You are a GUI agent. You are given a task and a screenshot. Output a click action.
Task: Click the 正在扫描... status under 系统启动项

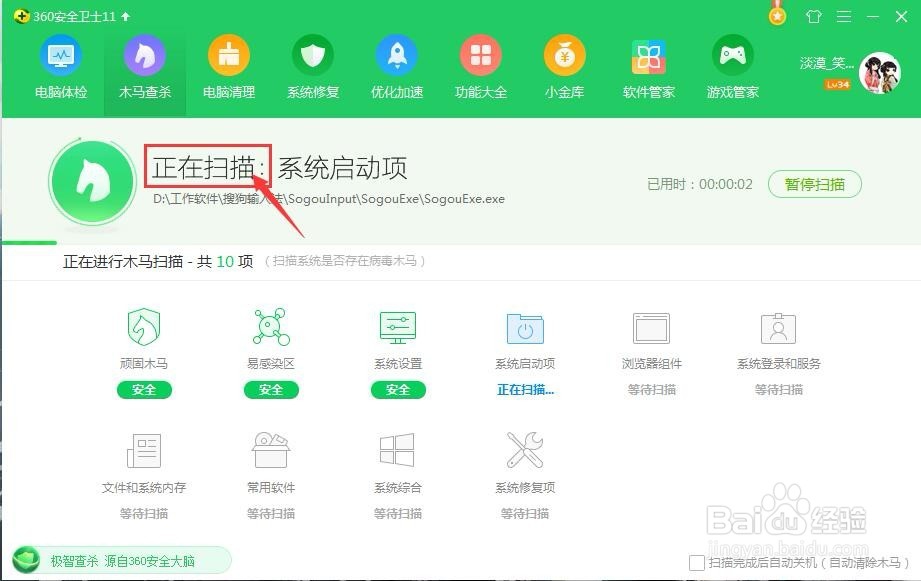click(525, 389)
